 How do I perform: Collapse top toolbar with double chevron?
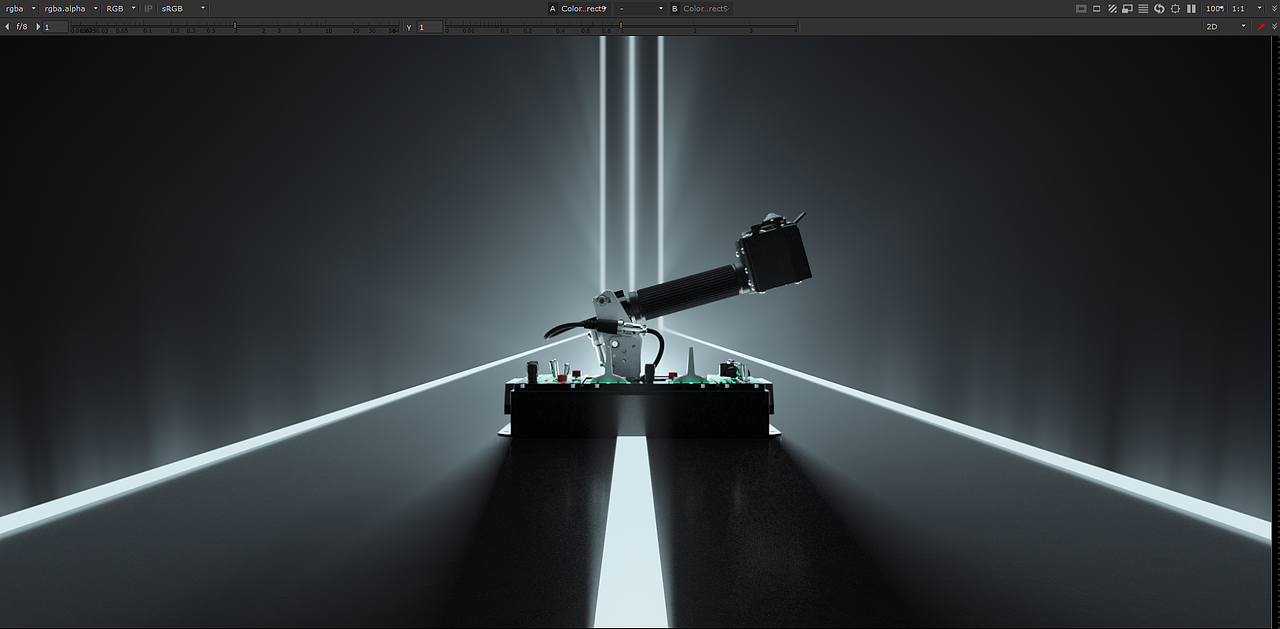1274,8
